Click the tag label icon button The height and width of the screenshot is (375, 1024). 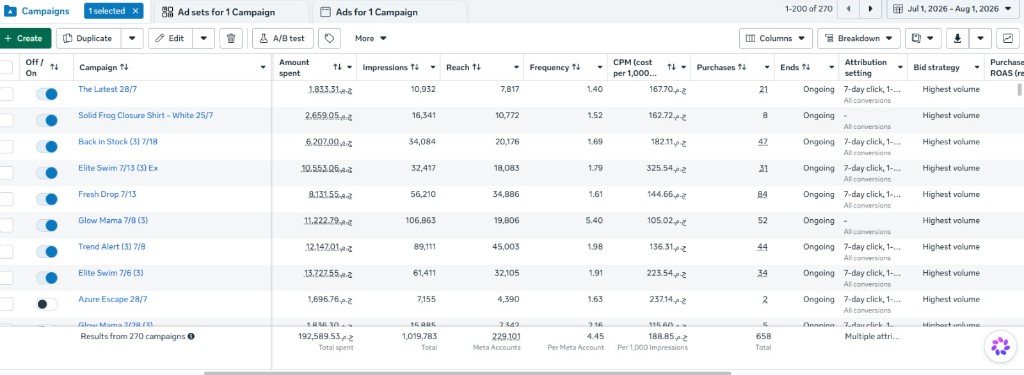tap(329, 39)
